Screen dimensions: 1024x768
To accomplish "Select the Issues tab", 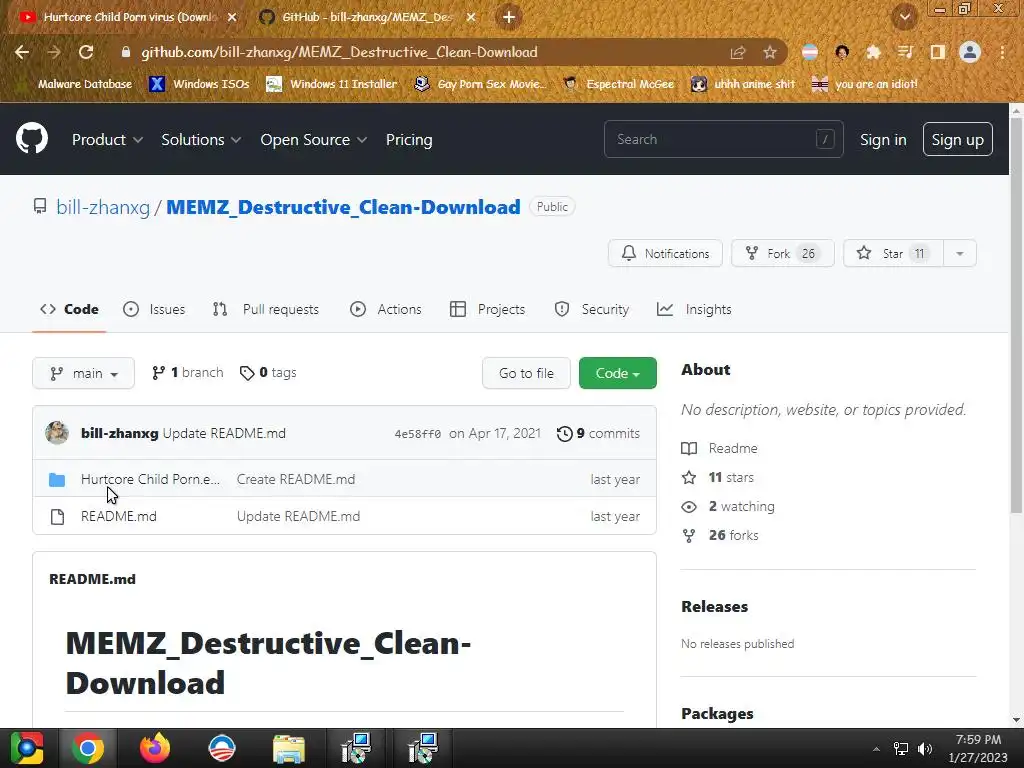I will tap(154, 310).
